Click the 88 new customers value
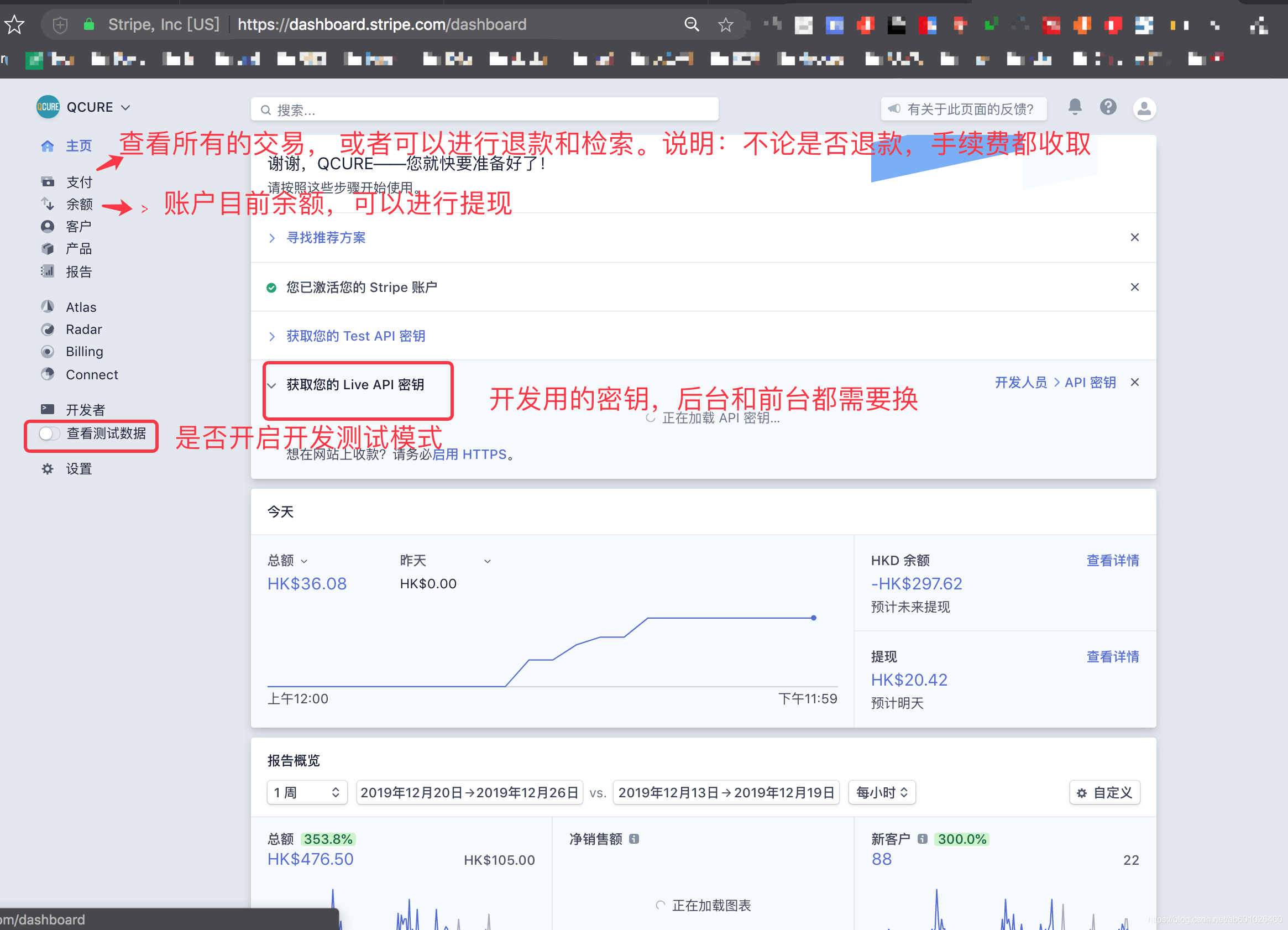The width and height of the screenshot is (1288, 930). pos(881,859)
